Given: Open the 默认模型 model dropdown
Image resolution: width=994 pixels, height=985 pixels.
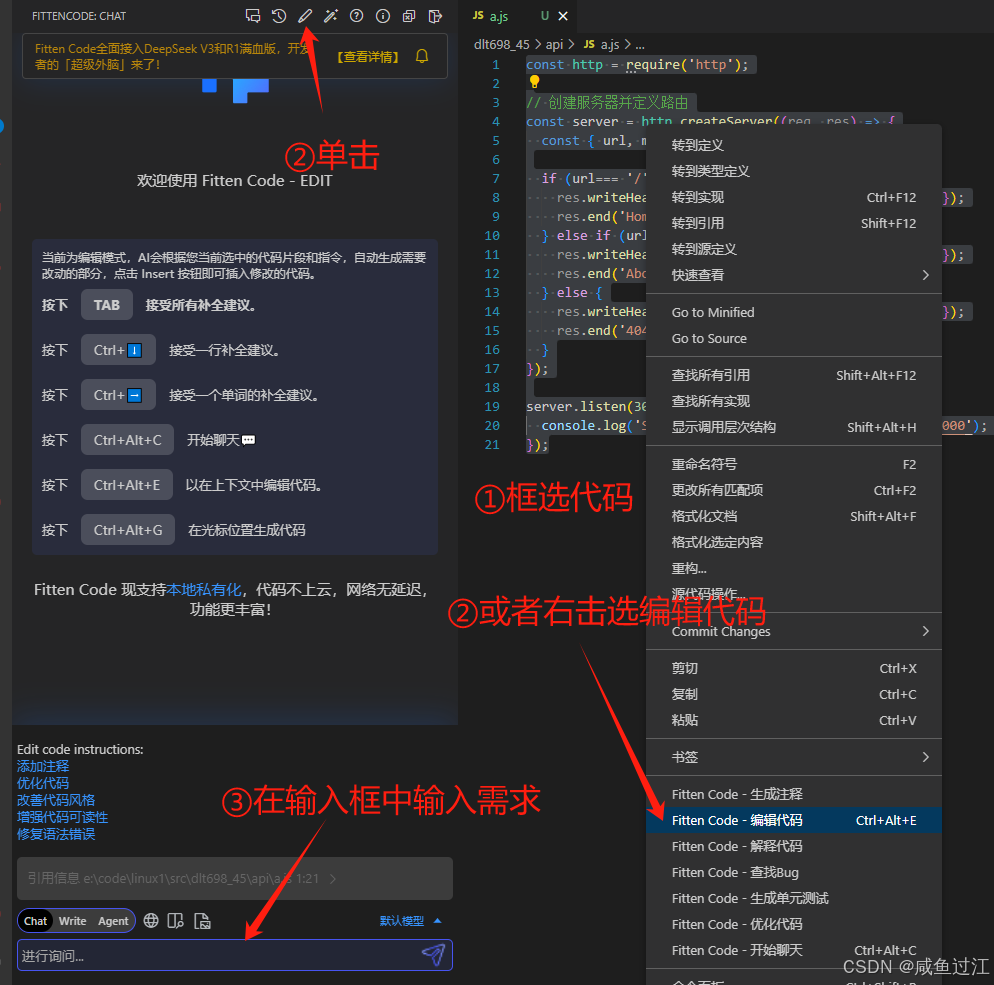Looking at the screenshot, I should tap(410, 920).
